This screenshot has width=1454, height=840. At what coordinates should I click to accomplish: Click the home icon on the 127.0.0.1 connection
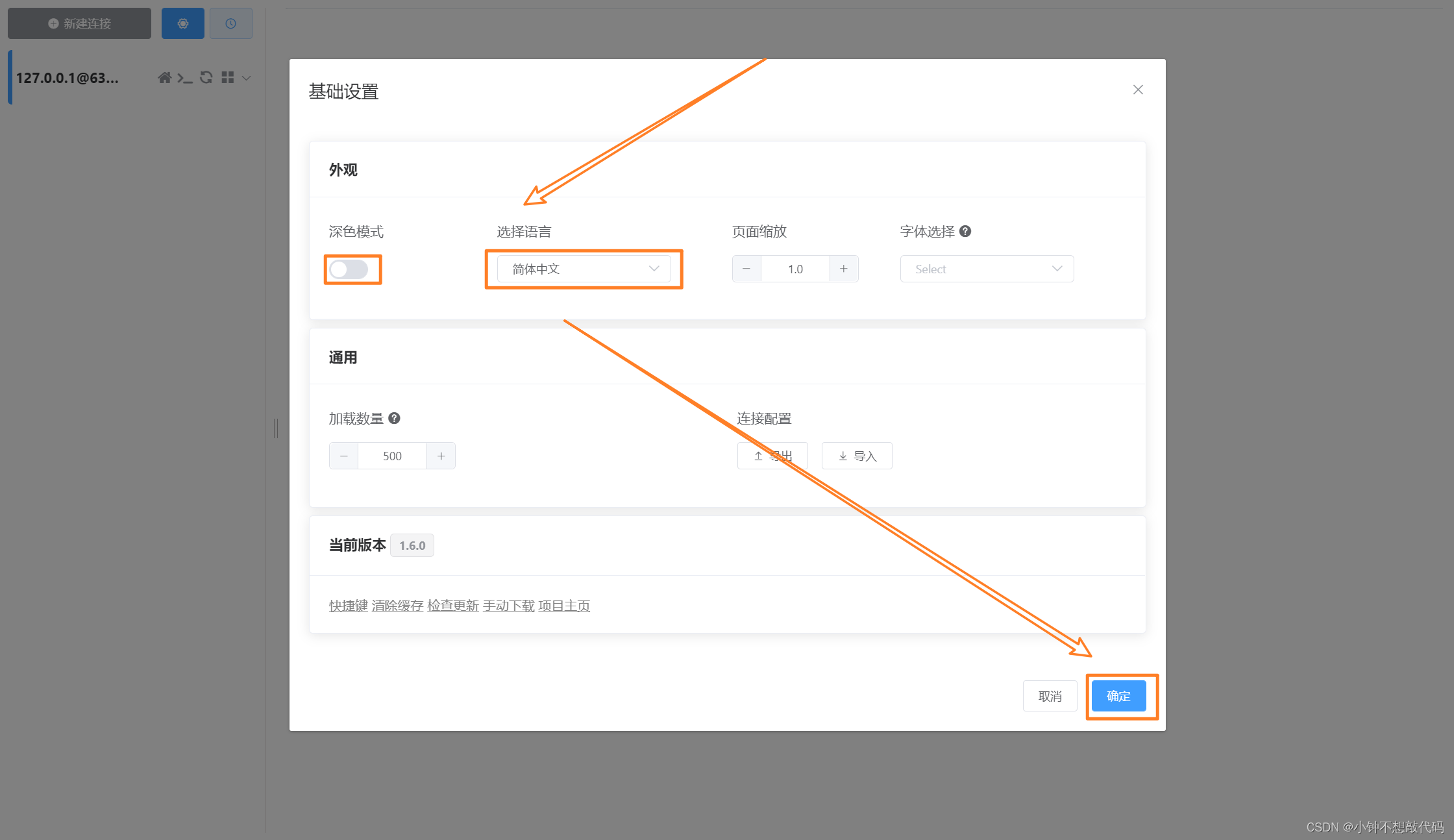(x=164, y=78)
